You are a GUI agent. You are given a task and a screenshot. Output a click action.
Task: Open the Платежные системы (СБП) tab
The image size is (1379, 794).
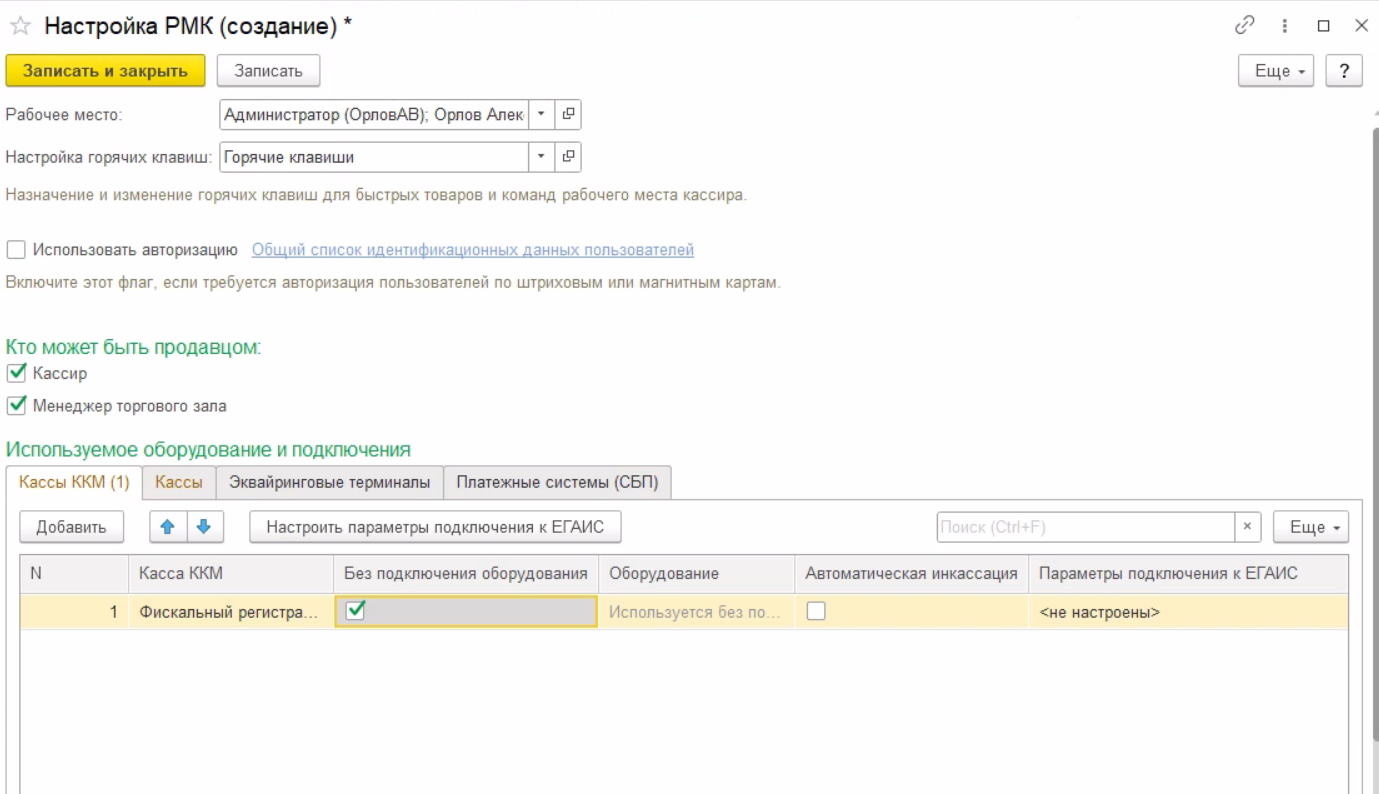[557, 482]
